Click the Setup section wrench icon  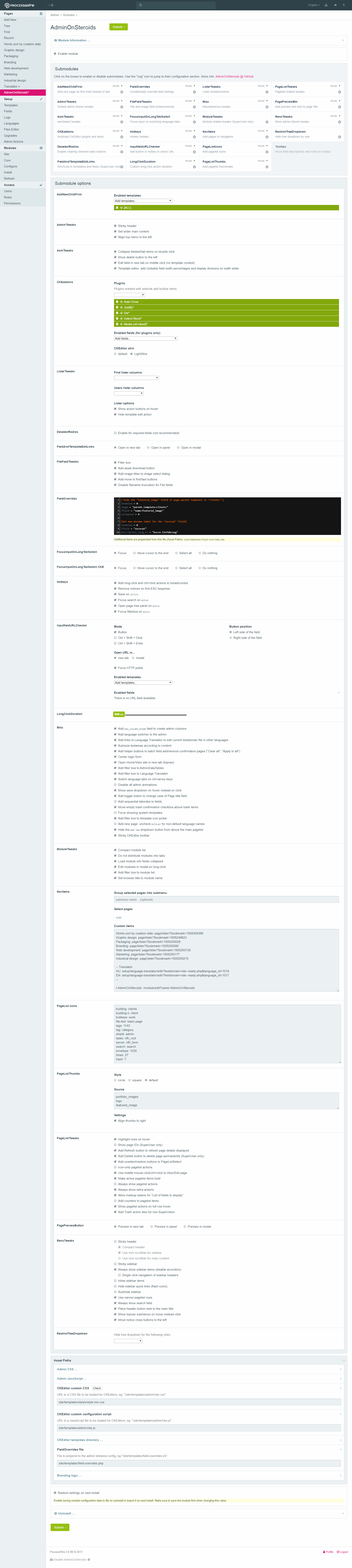(41, 99)
